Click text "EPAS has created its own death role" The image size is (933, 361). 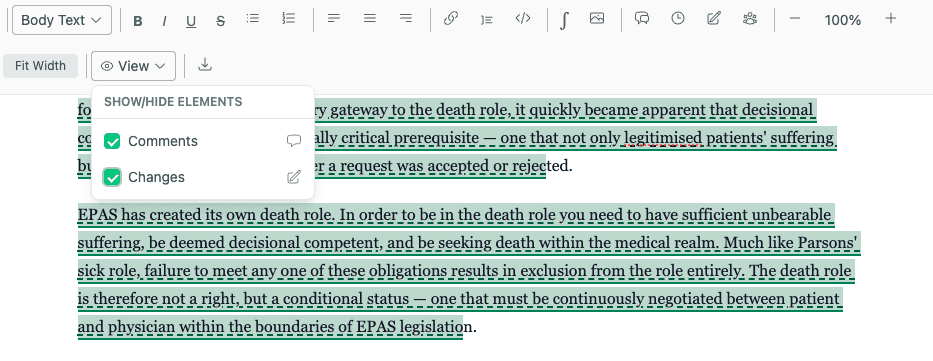pyautogui.click(x=206, y=214)
